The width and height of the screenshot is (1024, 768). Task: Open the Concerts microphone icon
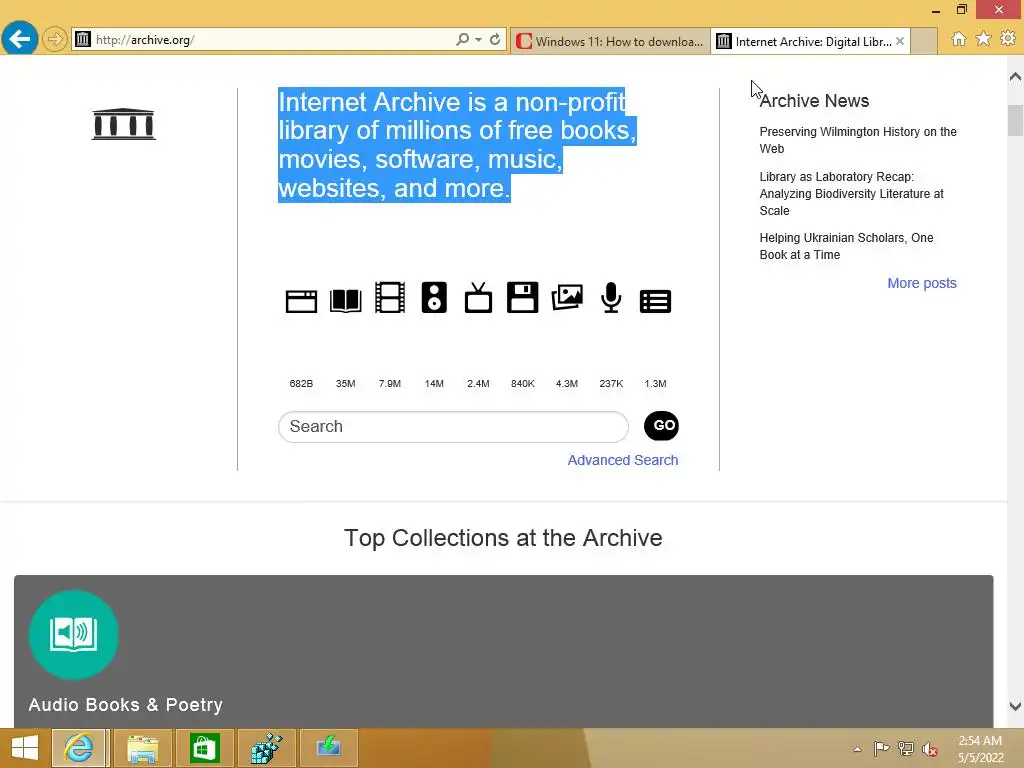click(611, 298)
